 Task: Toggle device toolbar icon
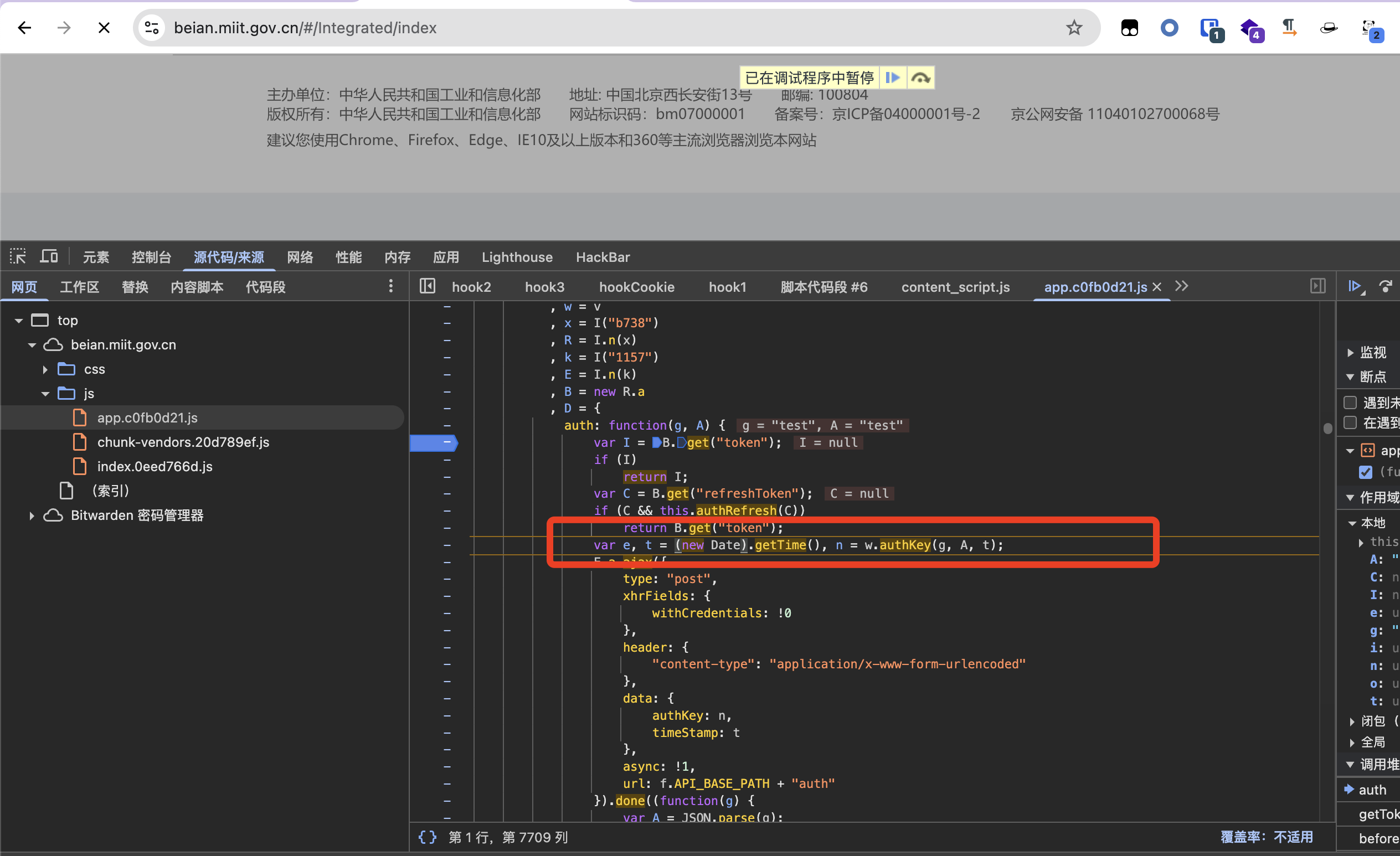(49, 257)
